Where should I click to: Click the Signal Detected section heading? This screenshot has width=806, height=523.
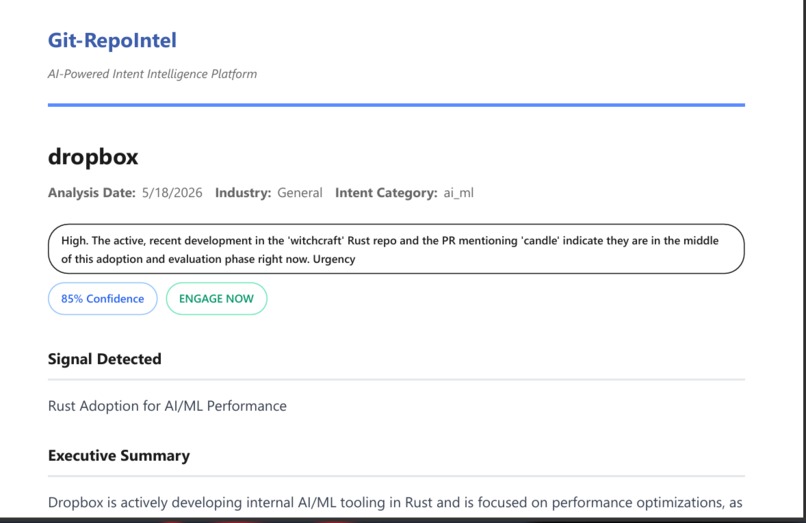104,359
